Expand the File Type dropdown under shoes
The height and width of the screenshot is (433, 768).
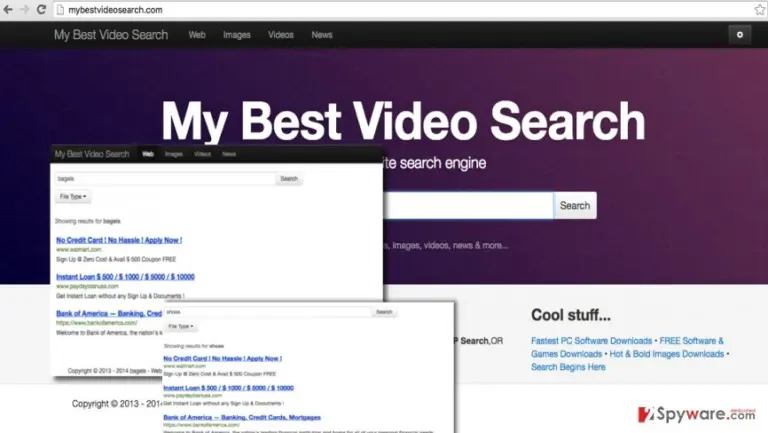coord(181,326)
